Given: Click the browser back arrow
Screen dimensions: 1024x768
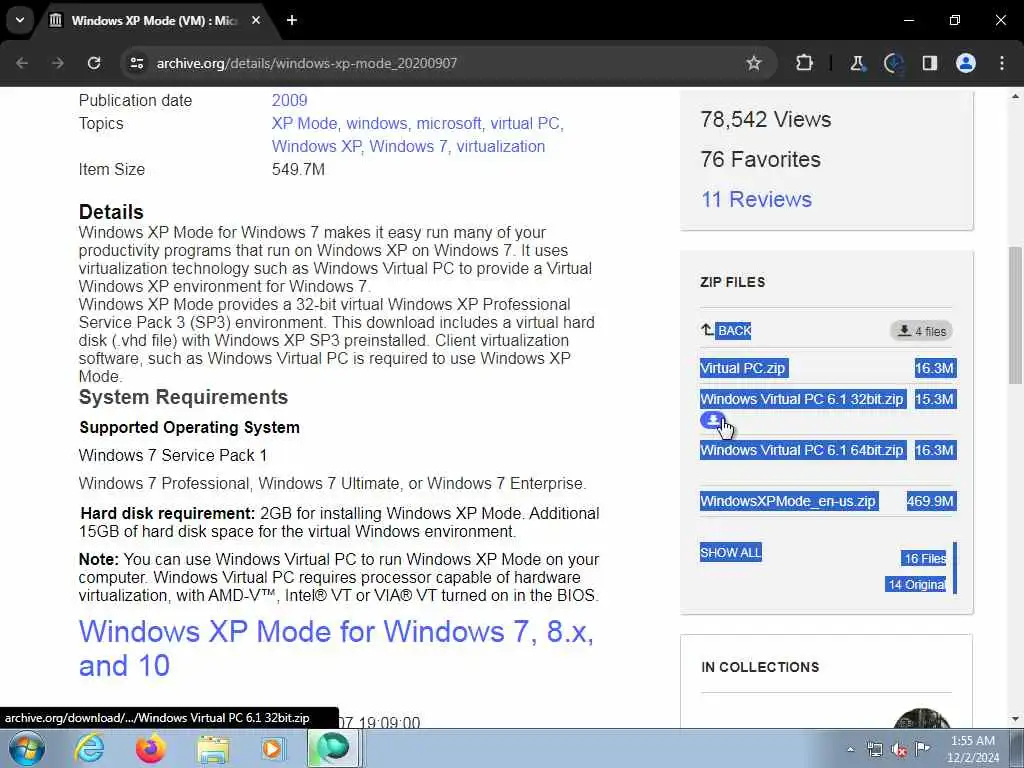Looking at the screenshot, I should (x=22, y=63).
